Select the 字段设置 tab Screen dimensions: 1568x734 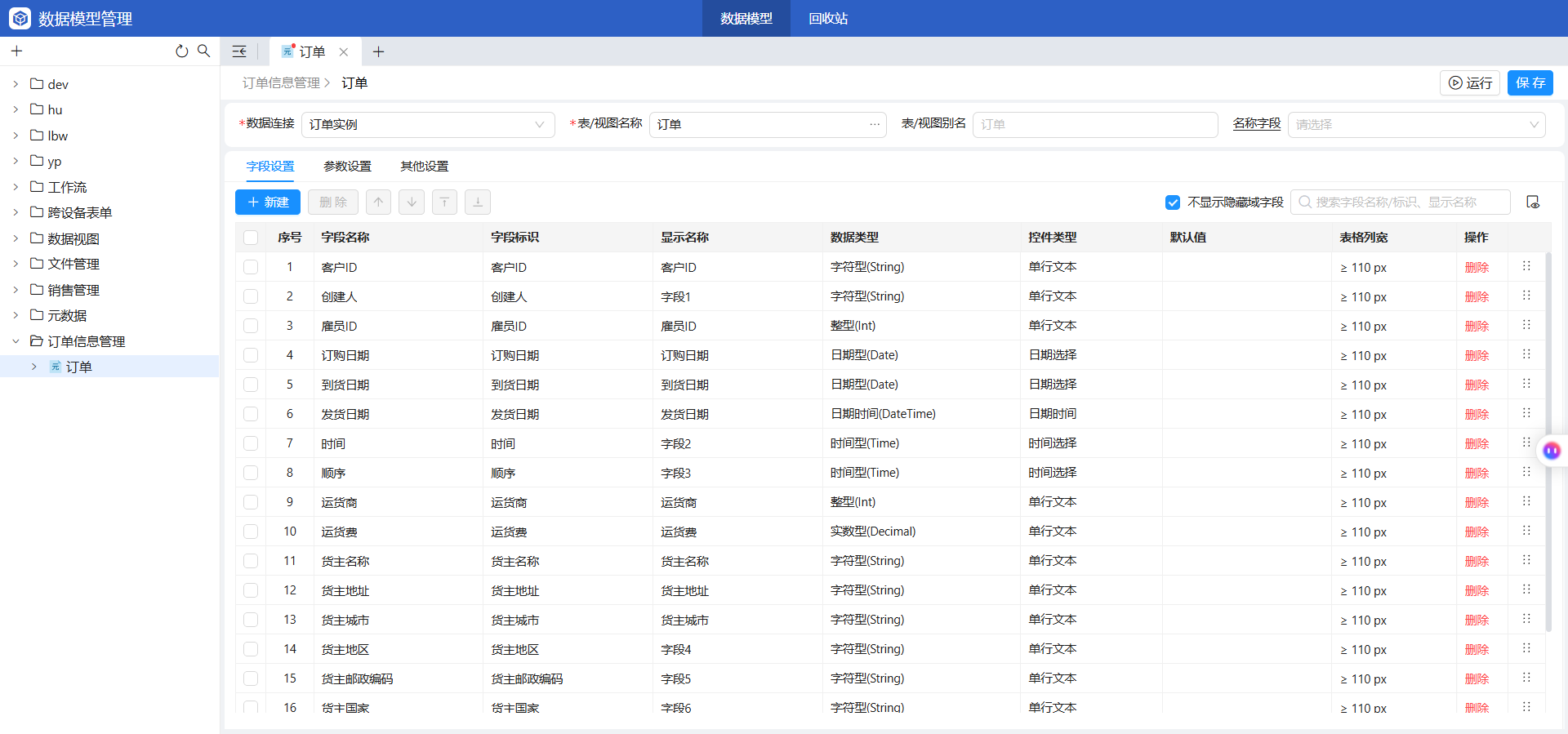(x=270, y=166)
